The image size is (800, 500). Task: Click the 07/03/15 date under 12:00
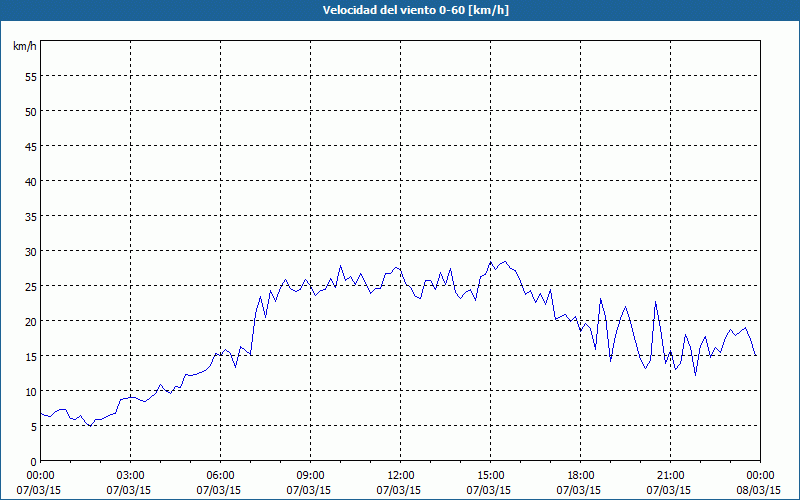pyautogui.click(x=398, y=490)
